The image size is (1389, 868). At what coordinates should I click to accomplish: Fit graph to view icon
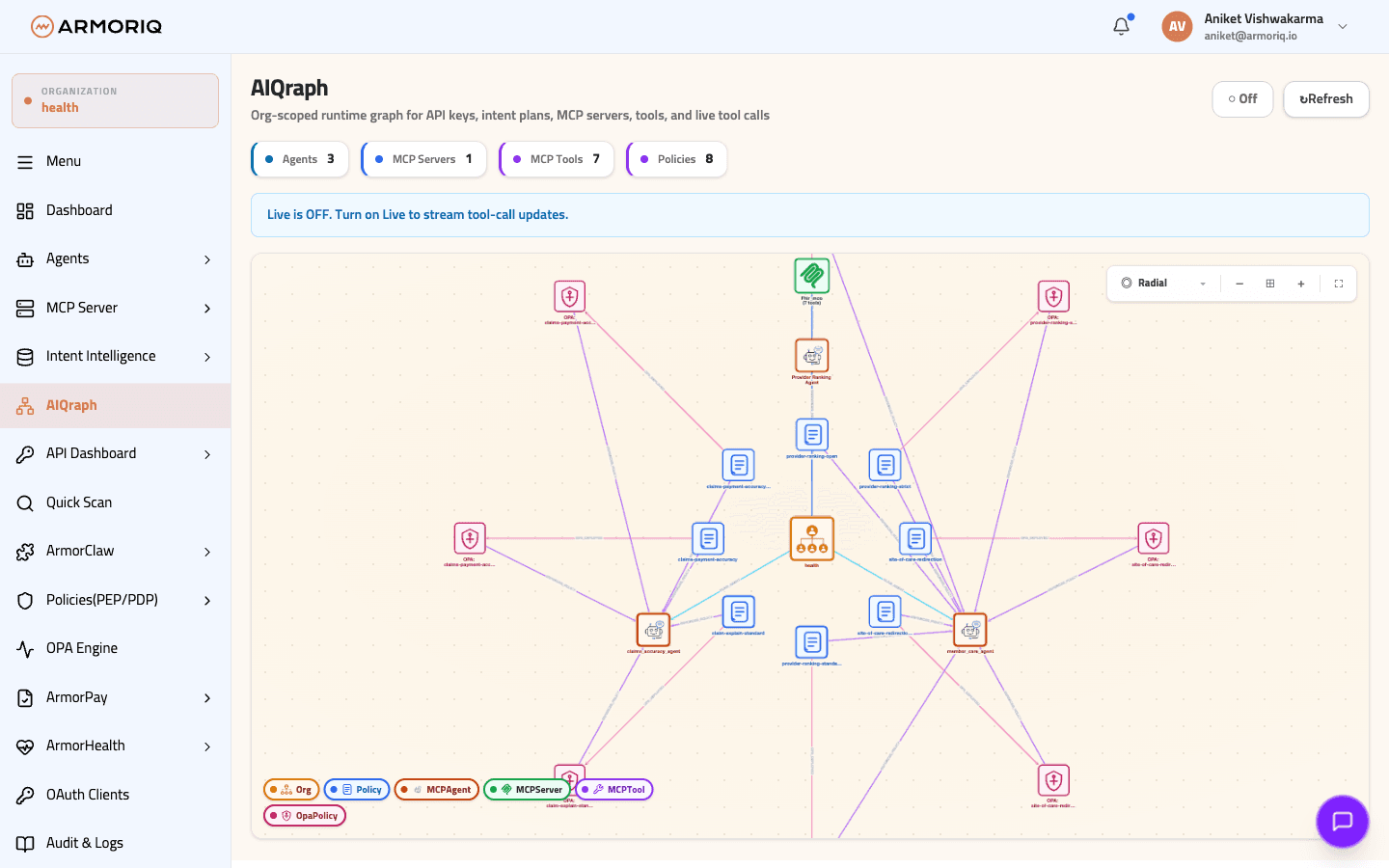tap(1270, 284)
